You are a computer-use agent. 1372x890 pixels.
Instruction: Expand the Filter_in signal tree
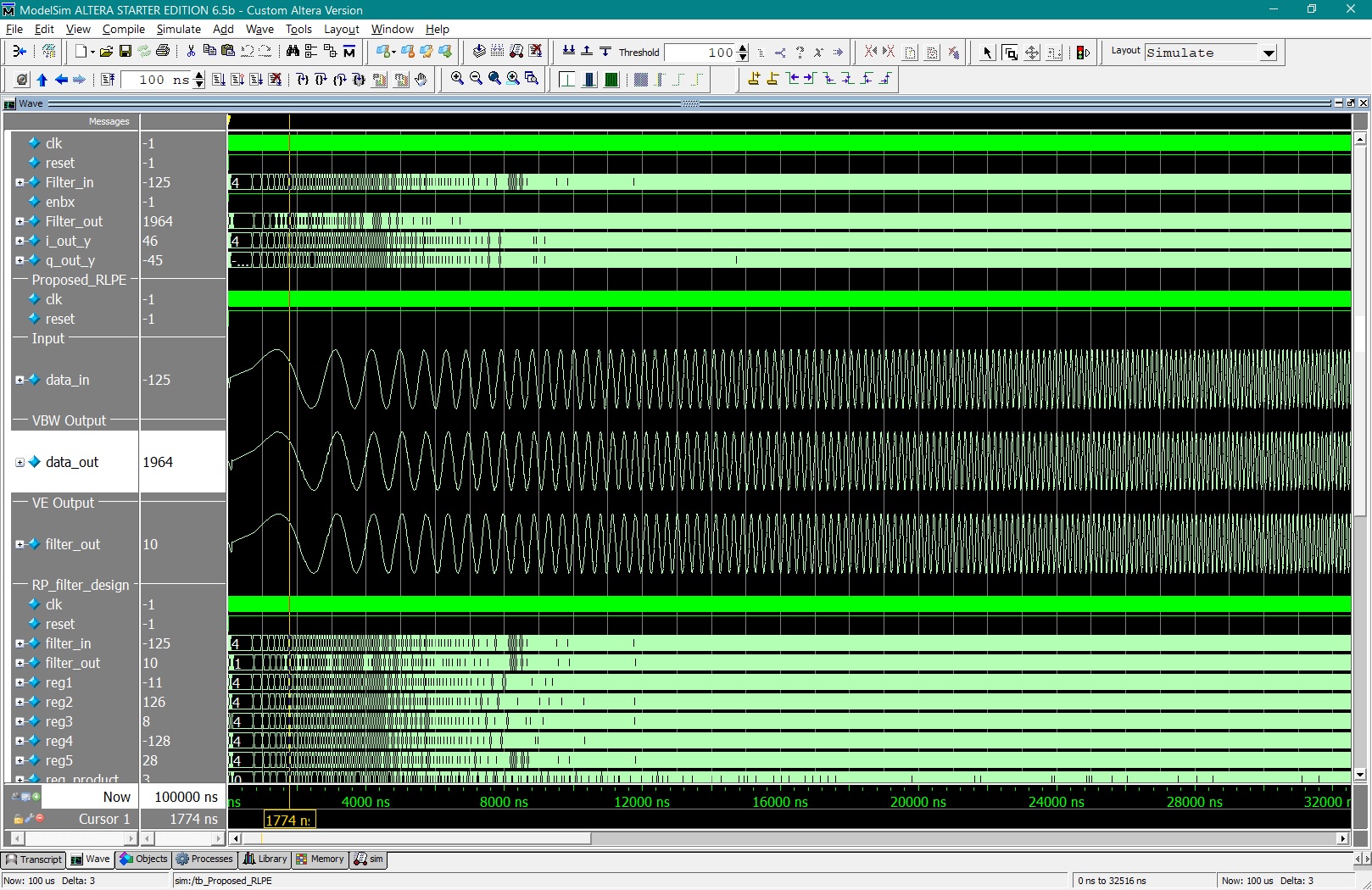tap(20, 182)
